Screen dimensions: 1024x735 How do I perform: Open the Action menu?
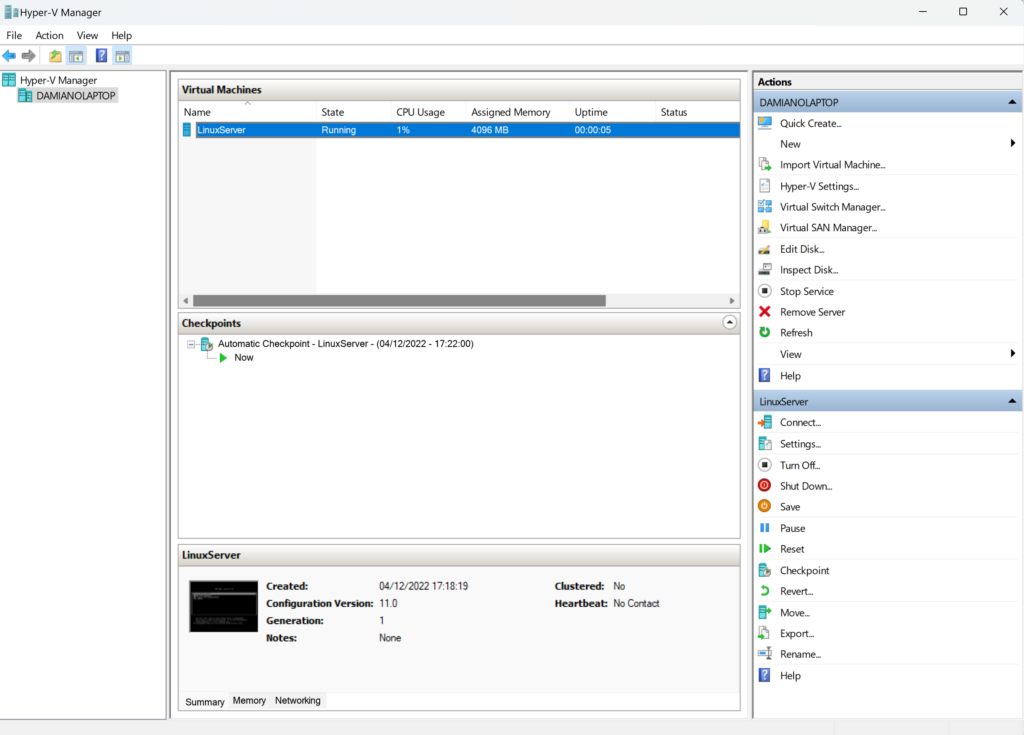(49, 36)
